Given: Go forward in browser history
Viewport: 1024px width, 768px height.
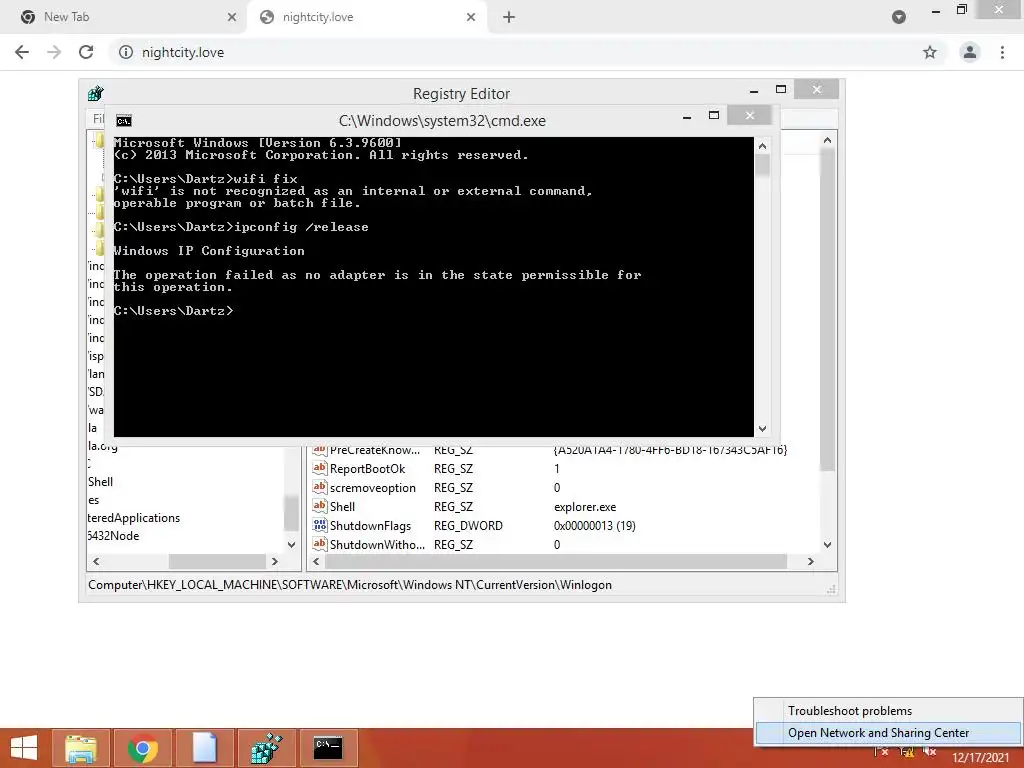Looking at the screenshot, I should 54,52.
